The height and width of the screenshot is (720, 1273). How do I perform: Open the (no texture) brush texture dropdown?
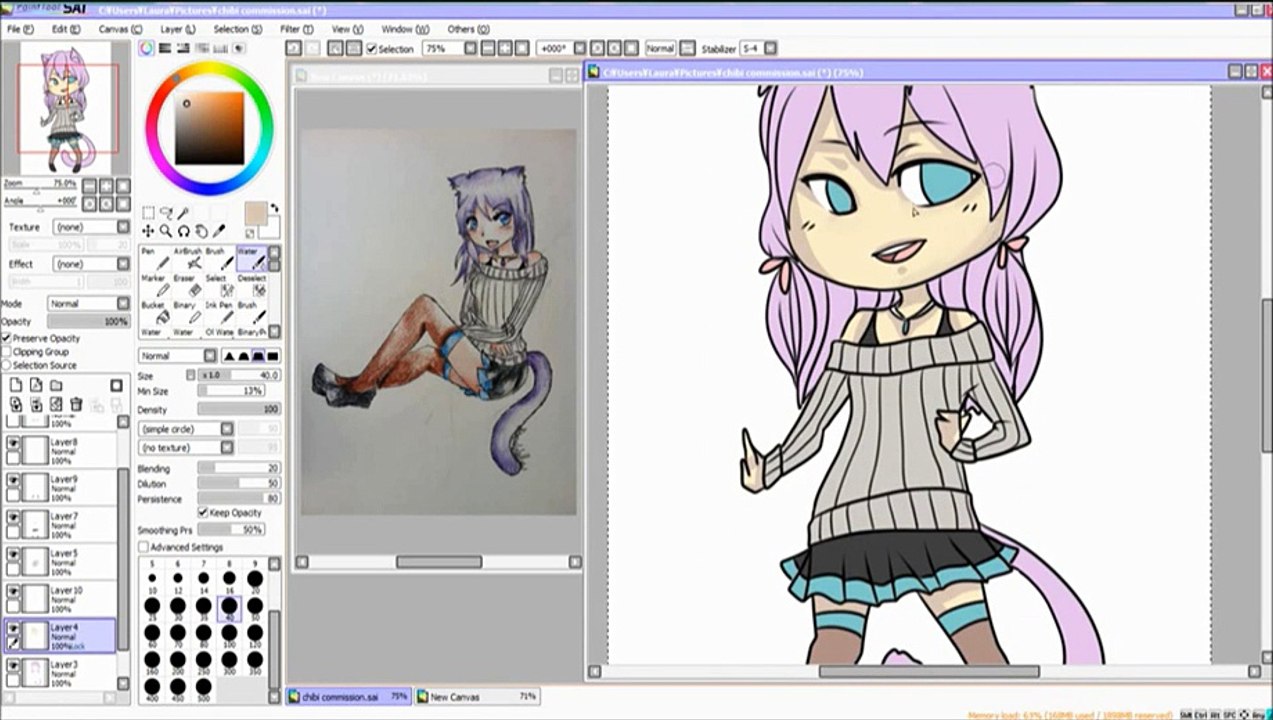[186, 448]
